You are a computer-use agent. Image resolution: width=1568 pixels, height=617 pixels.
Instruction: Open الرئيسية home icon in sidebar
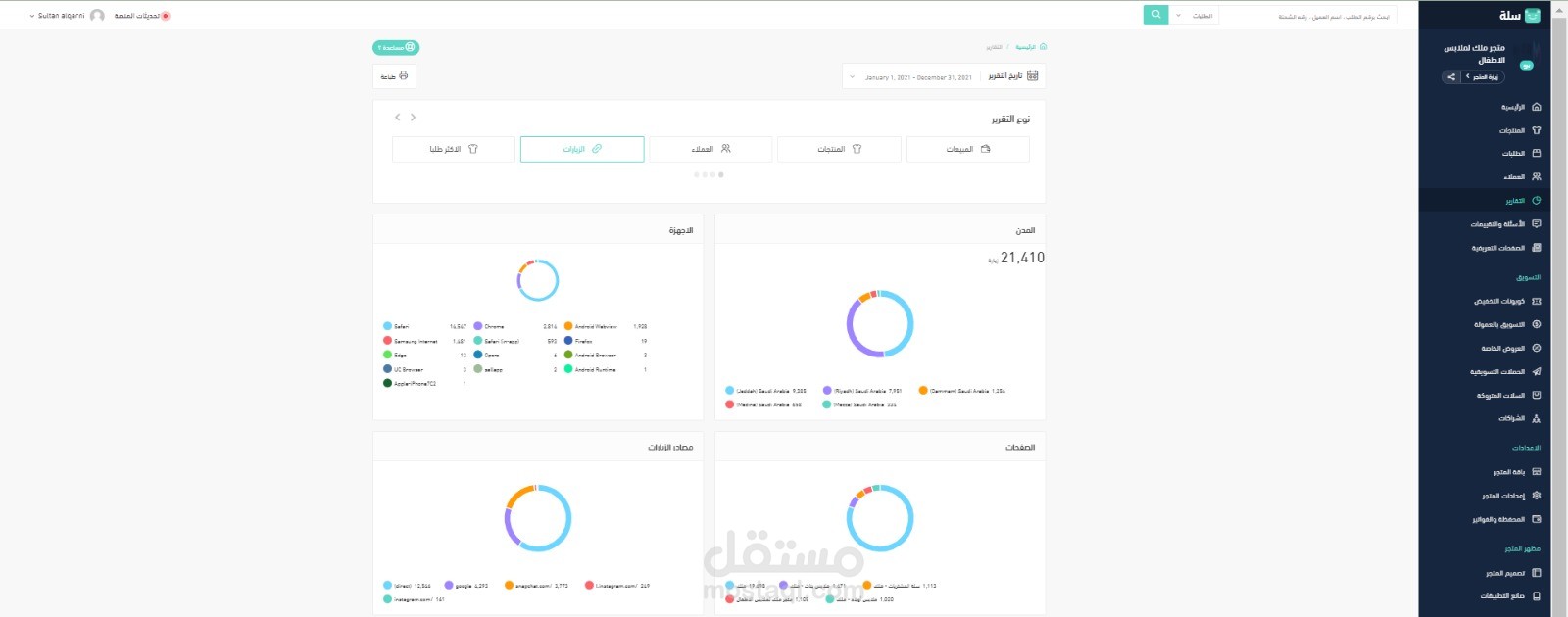coord(1536,107)
